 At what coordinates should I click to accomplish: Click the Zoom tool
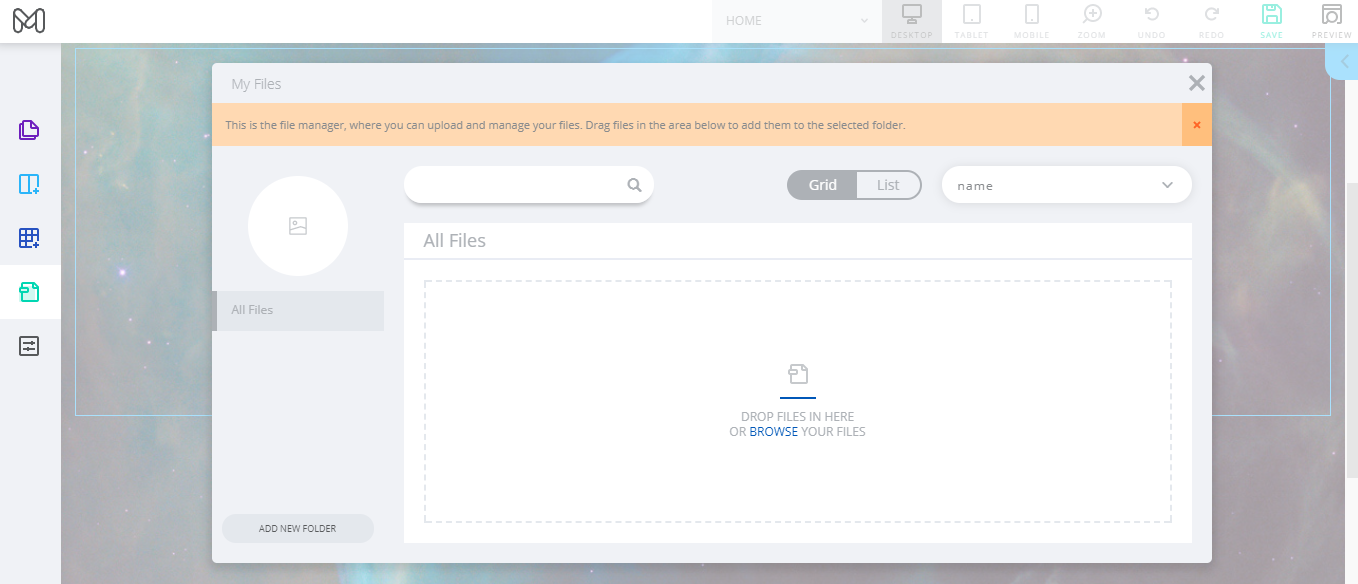(x=1091, y=21)
